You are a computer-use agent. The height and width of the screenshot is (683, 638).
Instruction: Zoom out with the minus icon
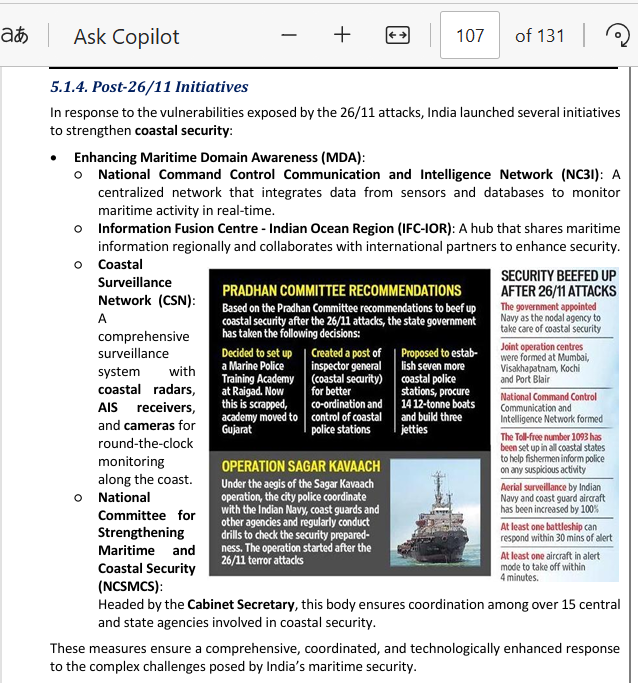289,35
